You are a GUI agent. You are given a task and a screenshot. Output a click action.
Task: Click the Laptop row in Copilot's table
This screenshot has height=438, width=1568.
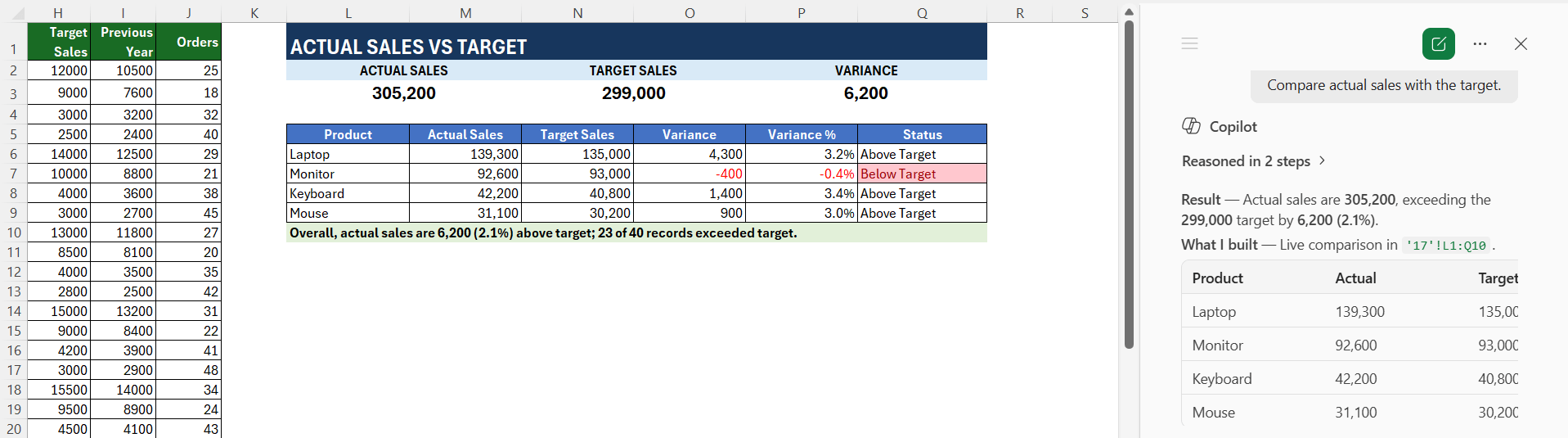1350,311
